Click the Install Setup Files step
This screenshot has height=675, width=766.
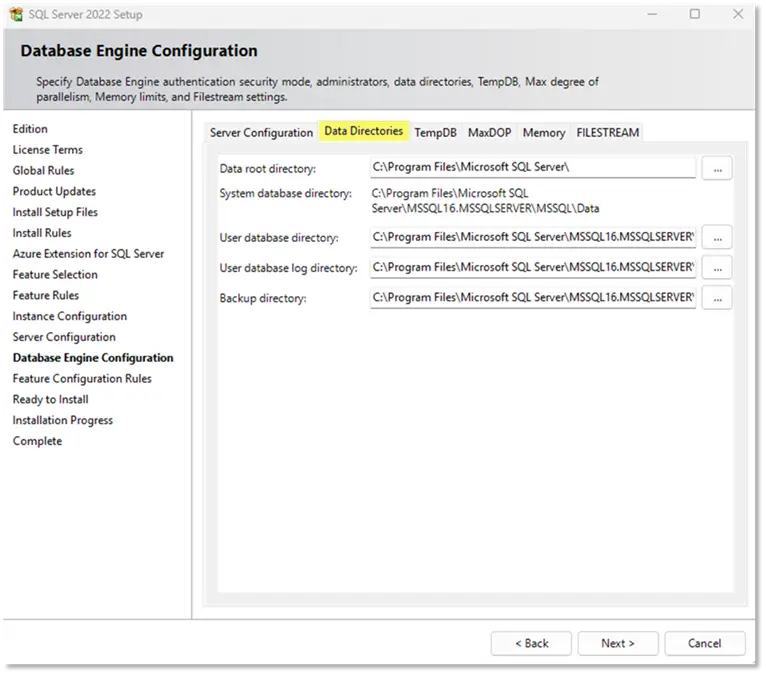click(x=55, y=213)
